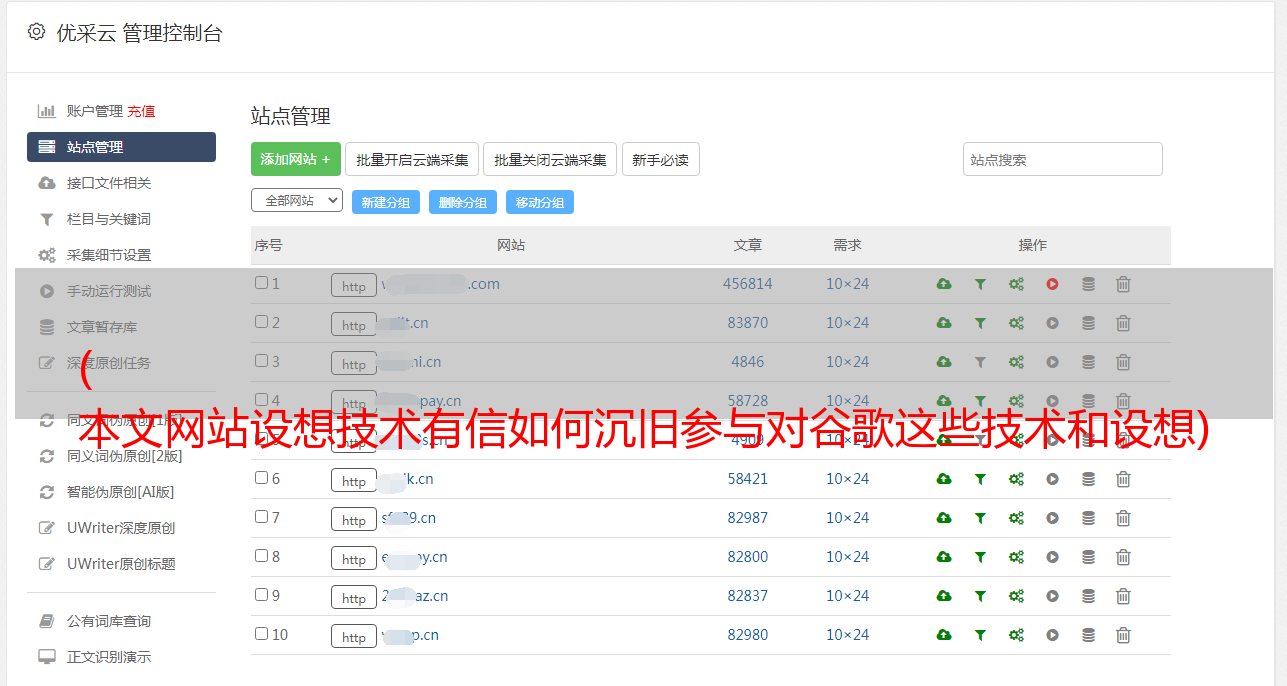The width and height of the screenshot is (1287, 686).
Task: Click the red run icon in row 1
Action: coord(1052,284)
